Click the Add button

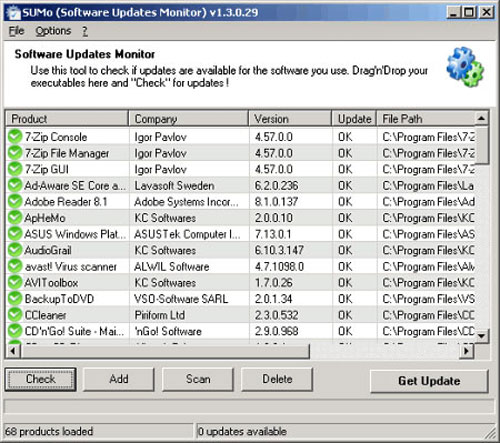pyautogui.click(x=119, y=379)
